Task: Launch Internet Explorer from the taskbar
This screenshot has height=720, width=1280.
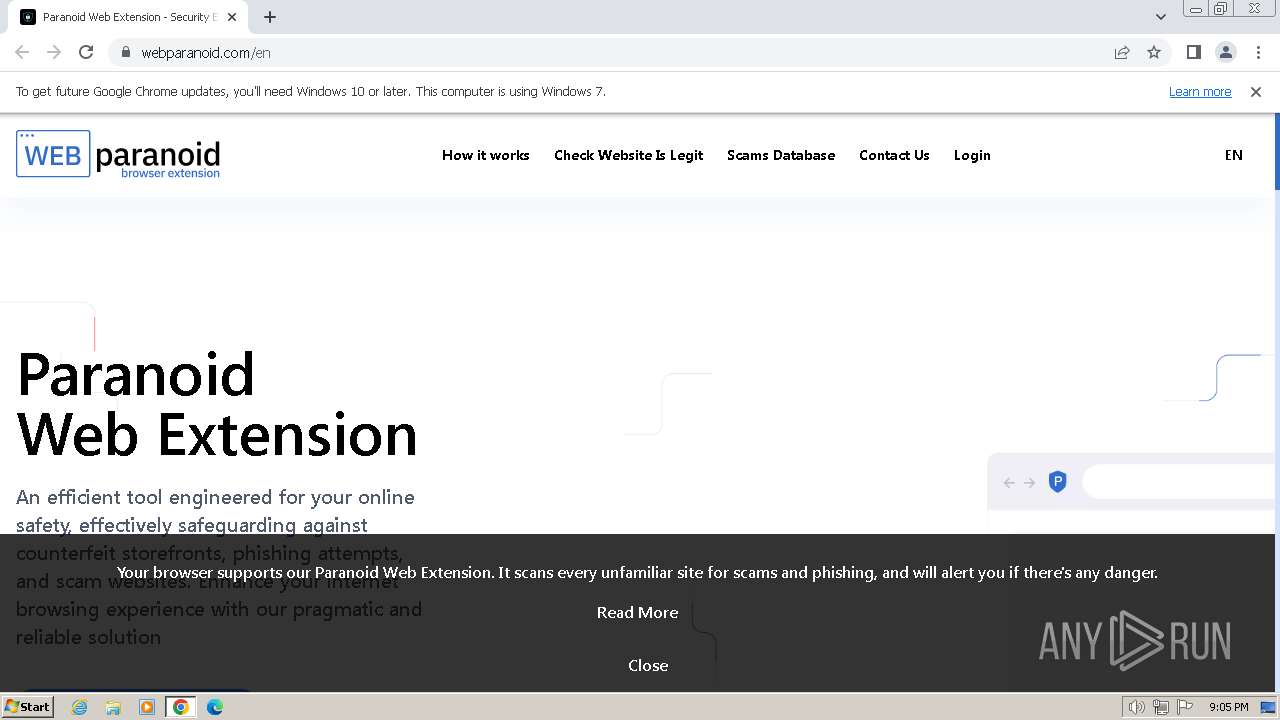Action: [80, 707]
